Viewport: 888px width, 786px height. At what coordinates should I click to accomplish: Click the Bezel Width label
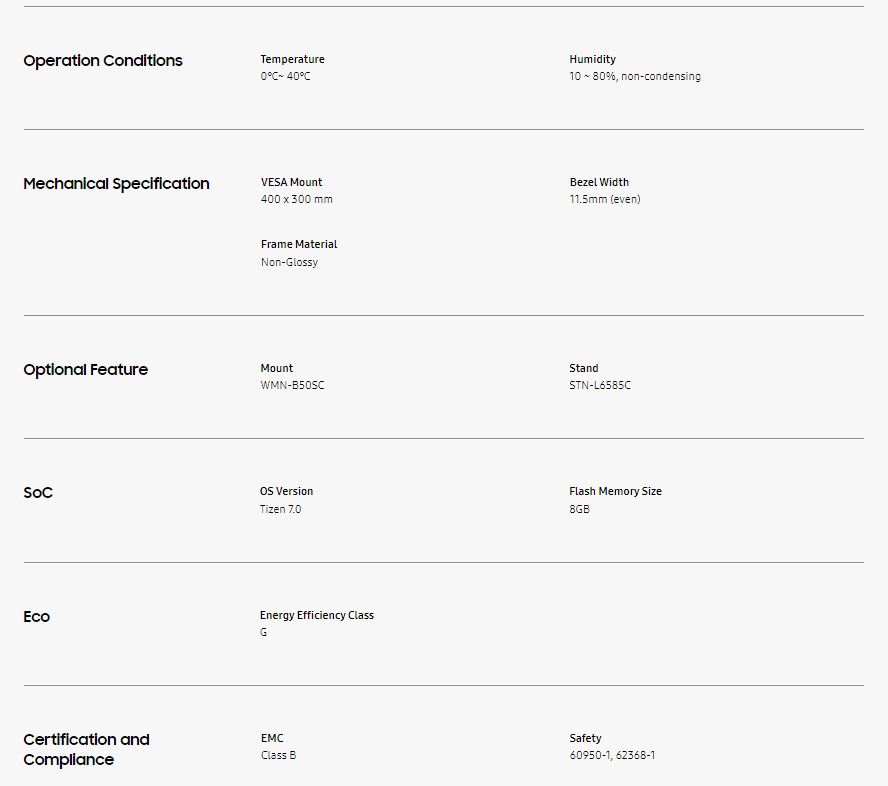click(x=599, y=182)
